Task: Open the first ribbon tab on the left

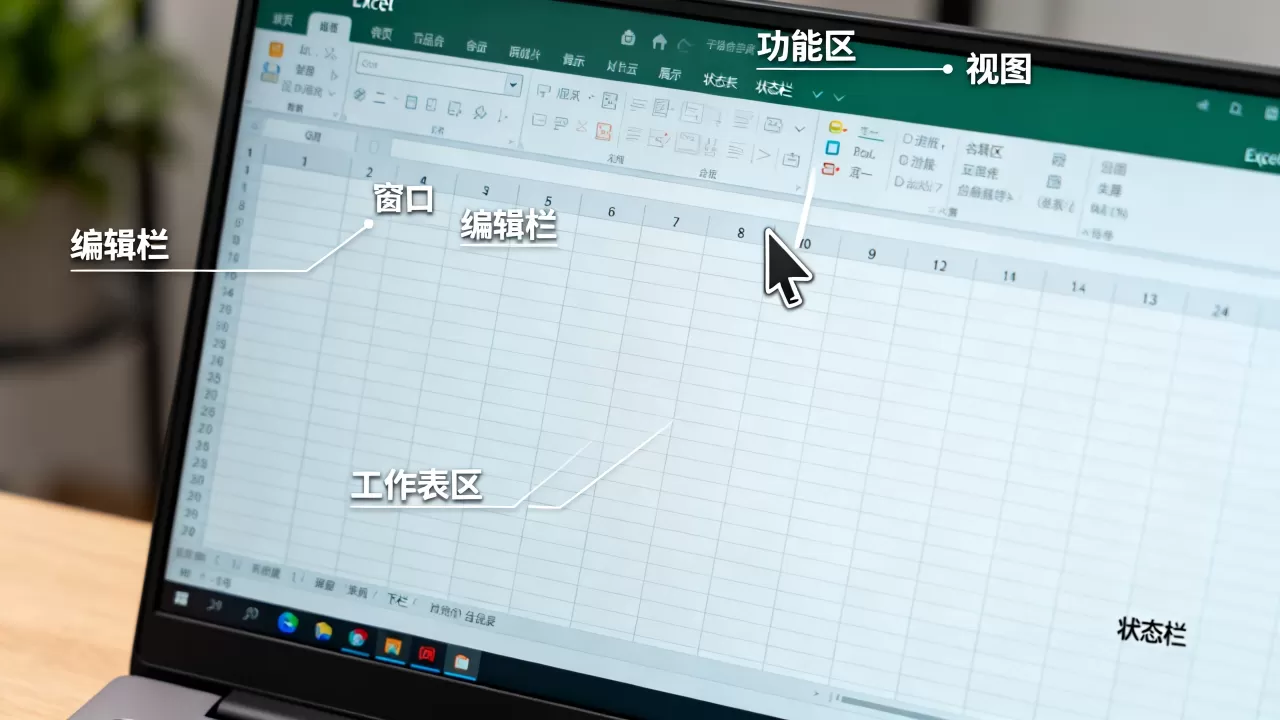Action: tap(283, 20)
